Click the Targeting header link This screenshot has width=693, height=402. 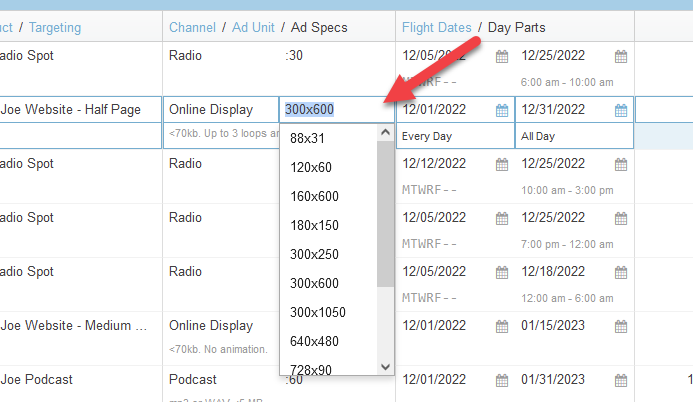click(55, 27)
